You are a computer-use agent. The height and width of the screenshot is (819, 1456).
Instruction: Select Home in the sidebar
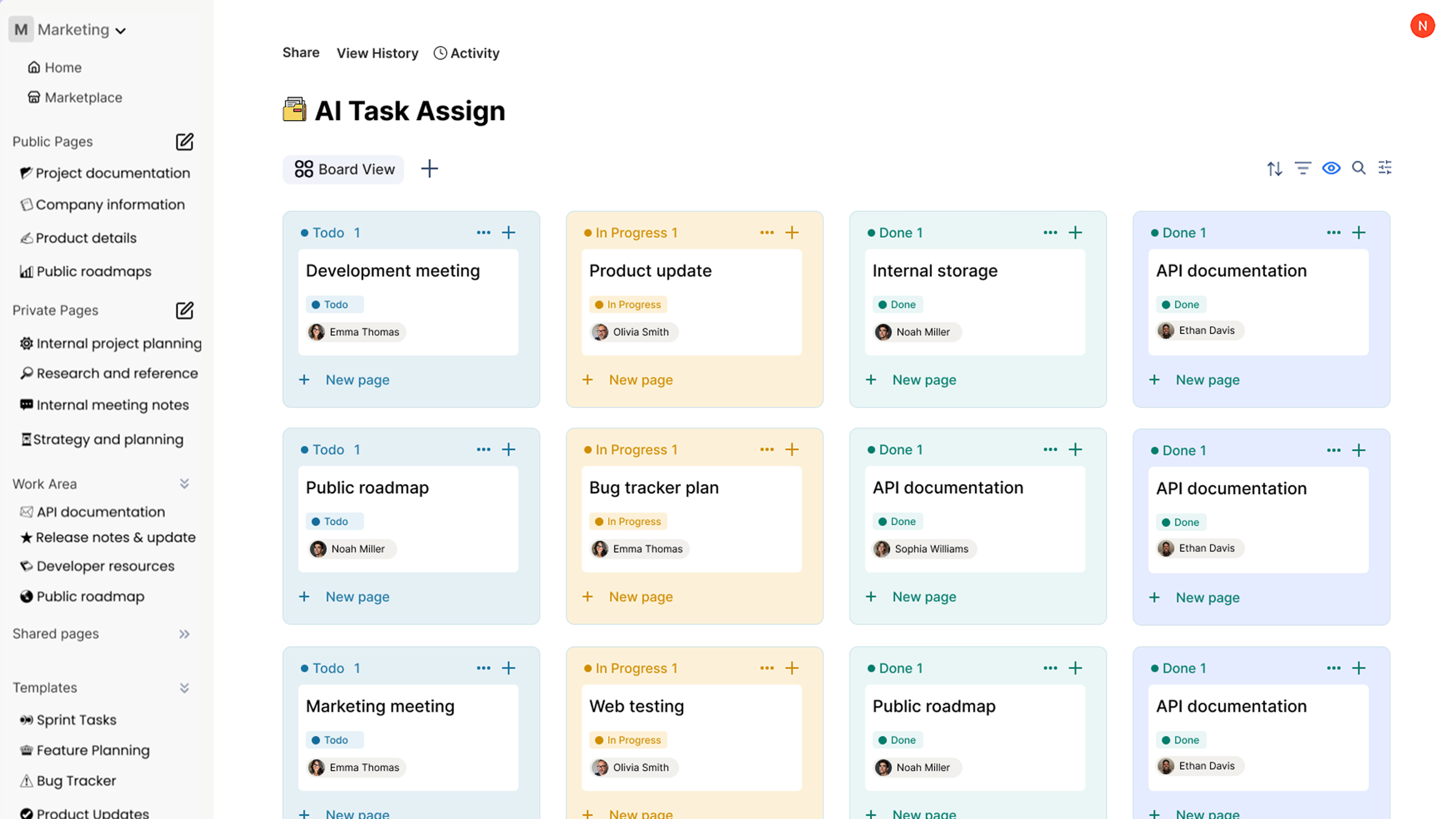tap(63, 67)
